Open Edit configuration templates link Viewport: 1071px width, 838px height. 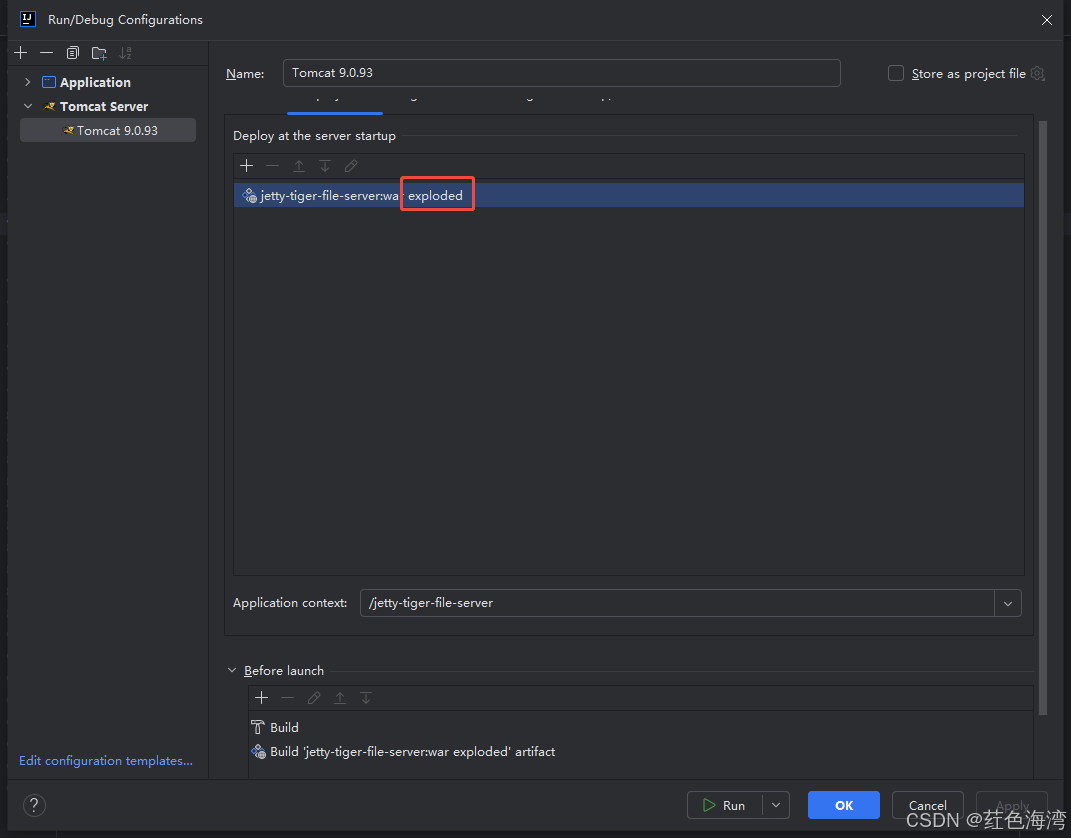106,760
